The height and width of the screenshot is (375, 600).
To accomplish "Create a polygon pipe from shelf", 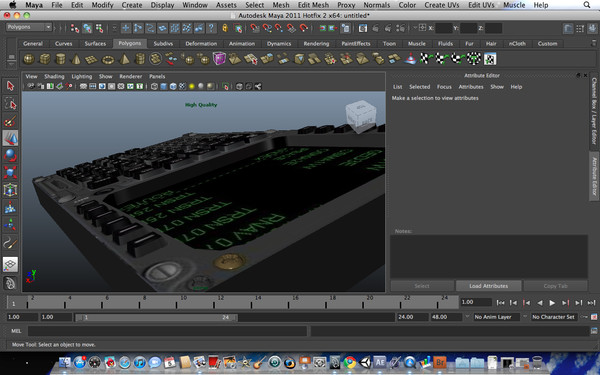I will 140,59.
